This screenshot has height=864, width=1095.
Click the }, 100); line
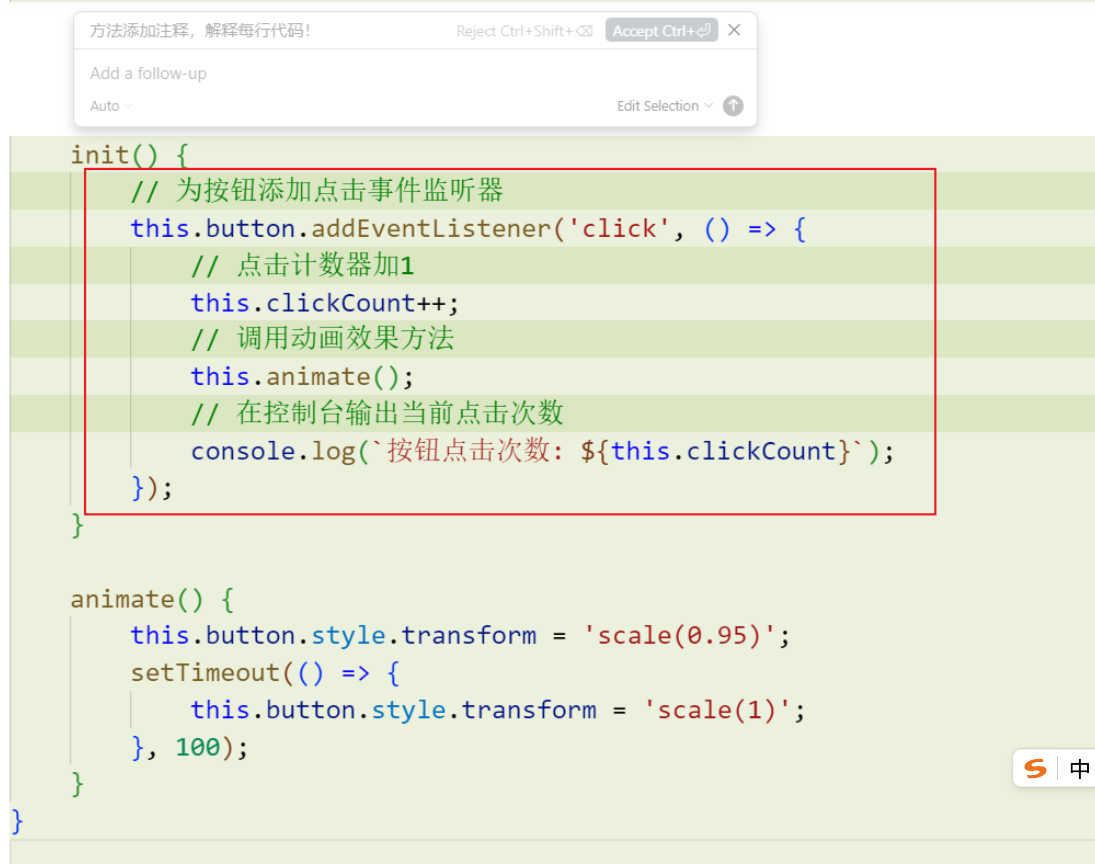[189, 747]
